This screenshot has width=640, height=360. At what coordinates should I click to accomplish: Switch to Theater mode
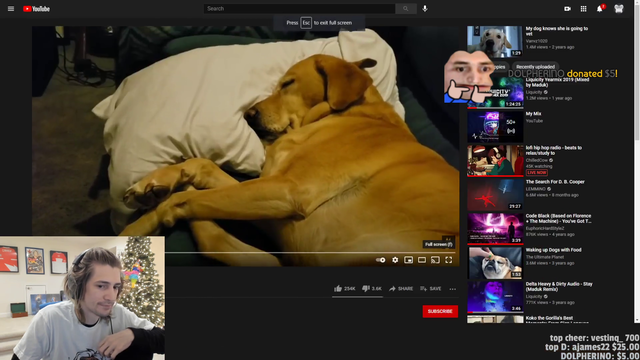[422, 260]
